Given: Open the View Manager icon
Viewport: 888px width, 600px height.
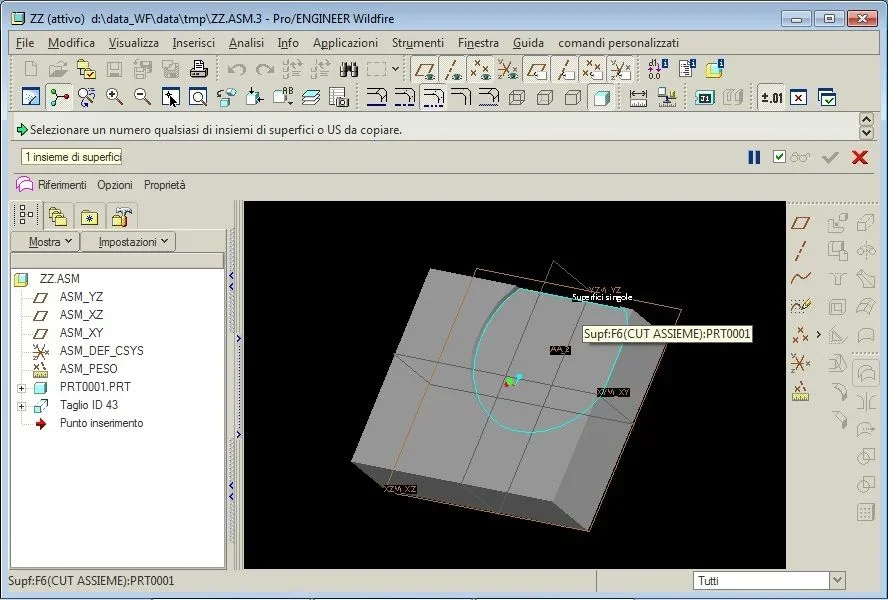Looking at the screenshot, I should pos(339,97).
